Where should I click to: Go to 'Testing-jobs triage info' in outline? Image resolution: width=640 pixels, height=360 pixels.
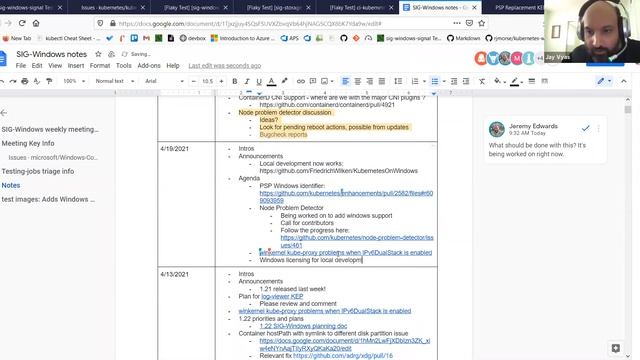[x=38, y=171]
